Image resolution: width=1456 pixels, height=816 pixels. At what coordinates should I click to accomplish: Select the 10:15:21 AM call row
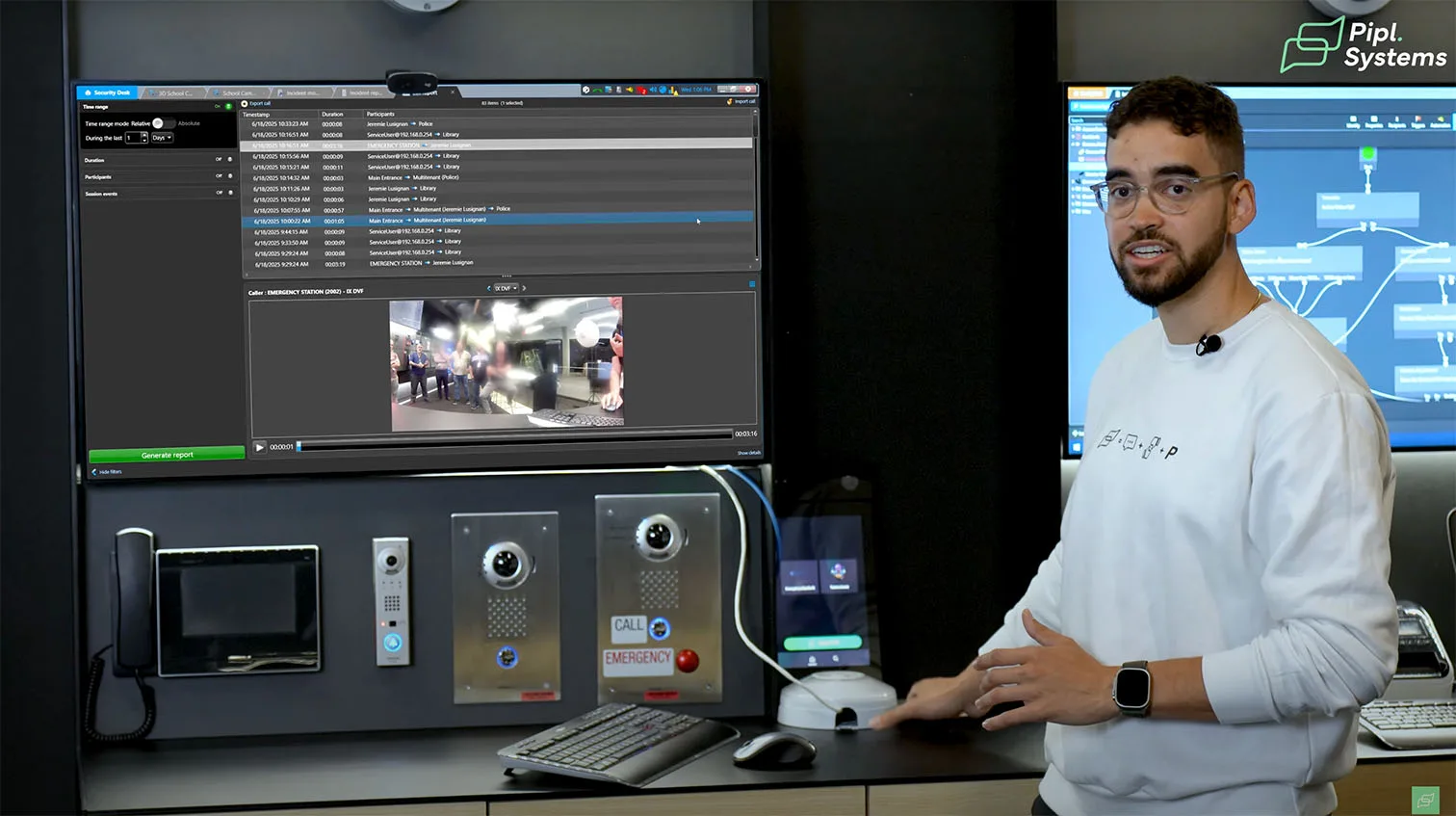pos(496,167)
